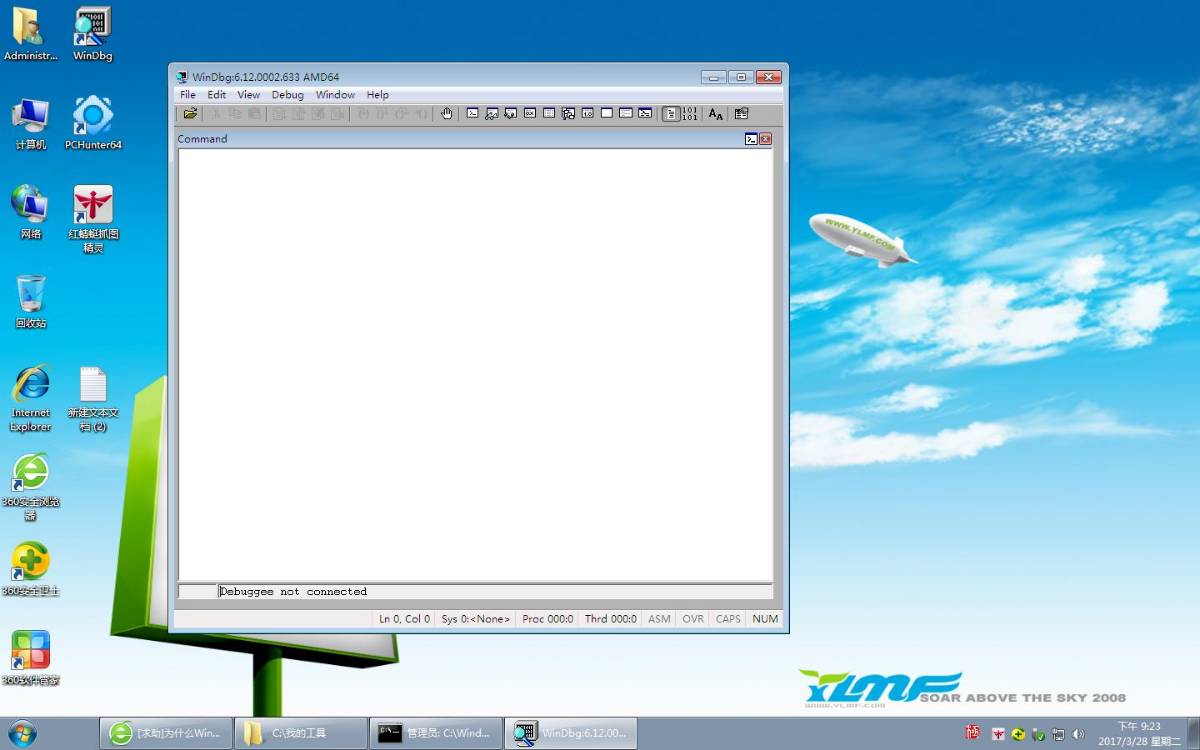This screenshot has height=750, width=1200.
Task: Open the Scratch Pad window toolbar icon
Action: [607, 113]
